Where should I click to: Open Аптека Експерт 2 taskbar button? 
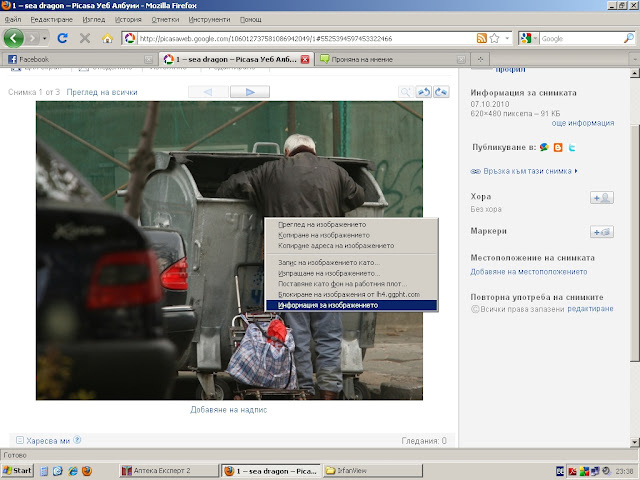(169, 471)
